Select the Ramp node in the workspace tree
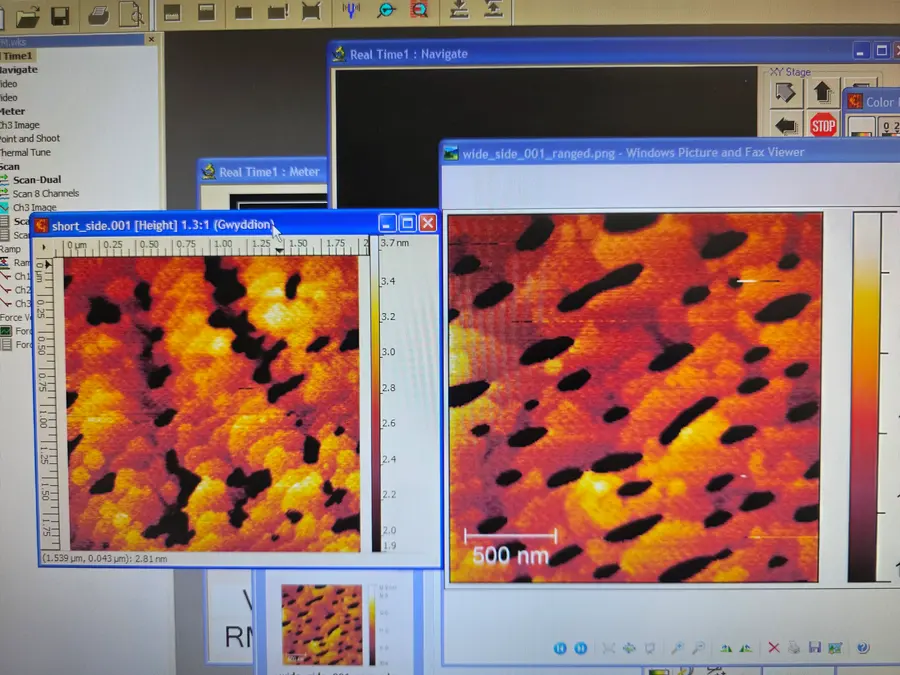The image size is (900, 675). (x=10, y=249)
